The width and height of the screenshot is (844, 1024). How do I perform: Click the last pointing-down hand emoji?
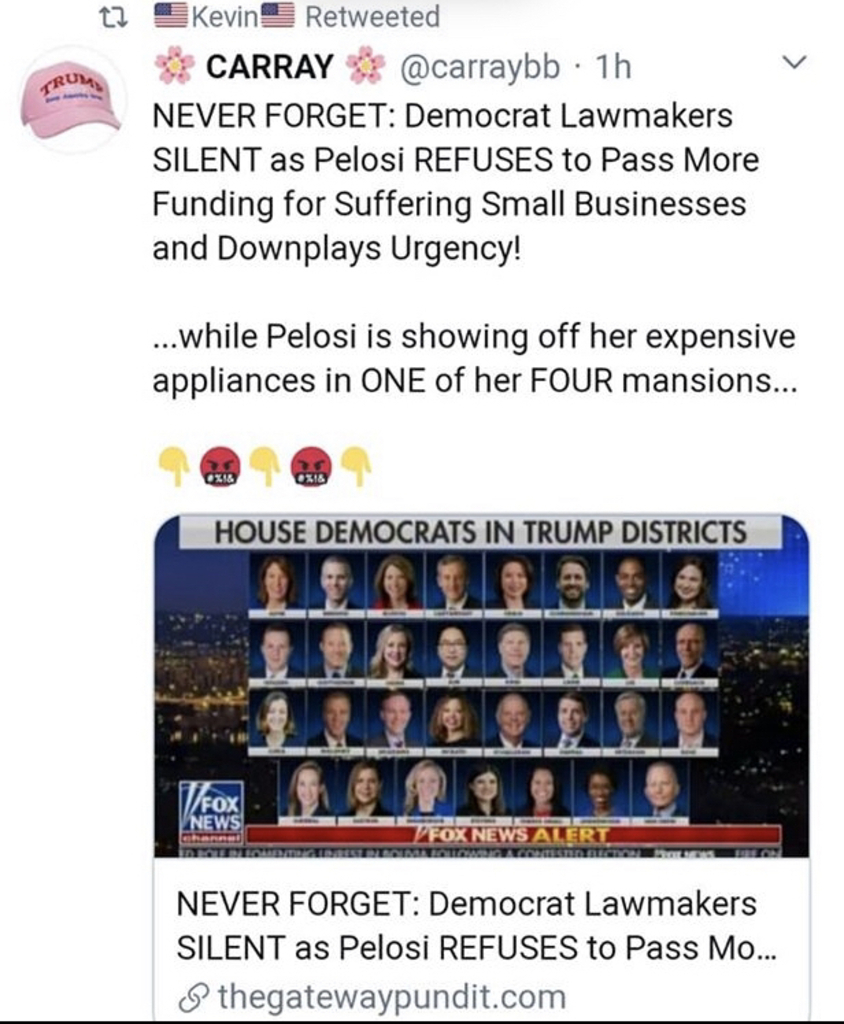tap(357, 466)
